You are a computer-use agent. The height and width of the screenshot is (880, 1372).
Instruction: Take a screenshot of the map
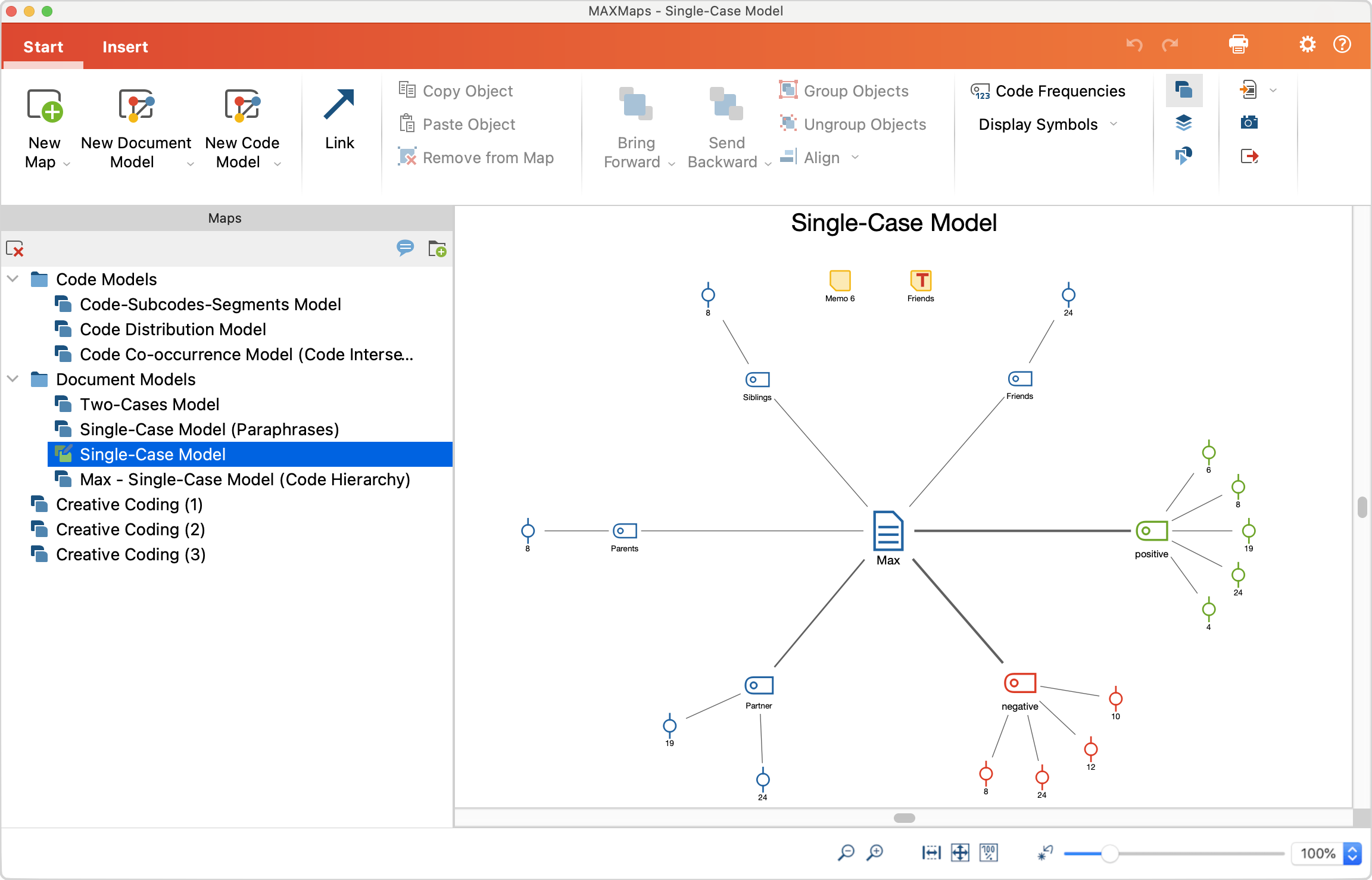1249,123
